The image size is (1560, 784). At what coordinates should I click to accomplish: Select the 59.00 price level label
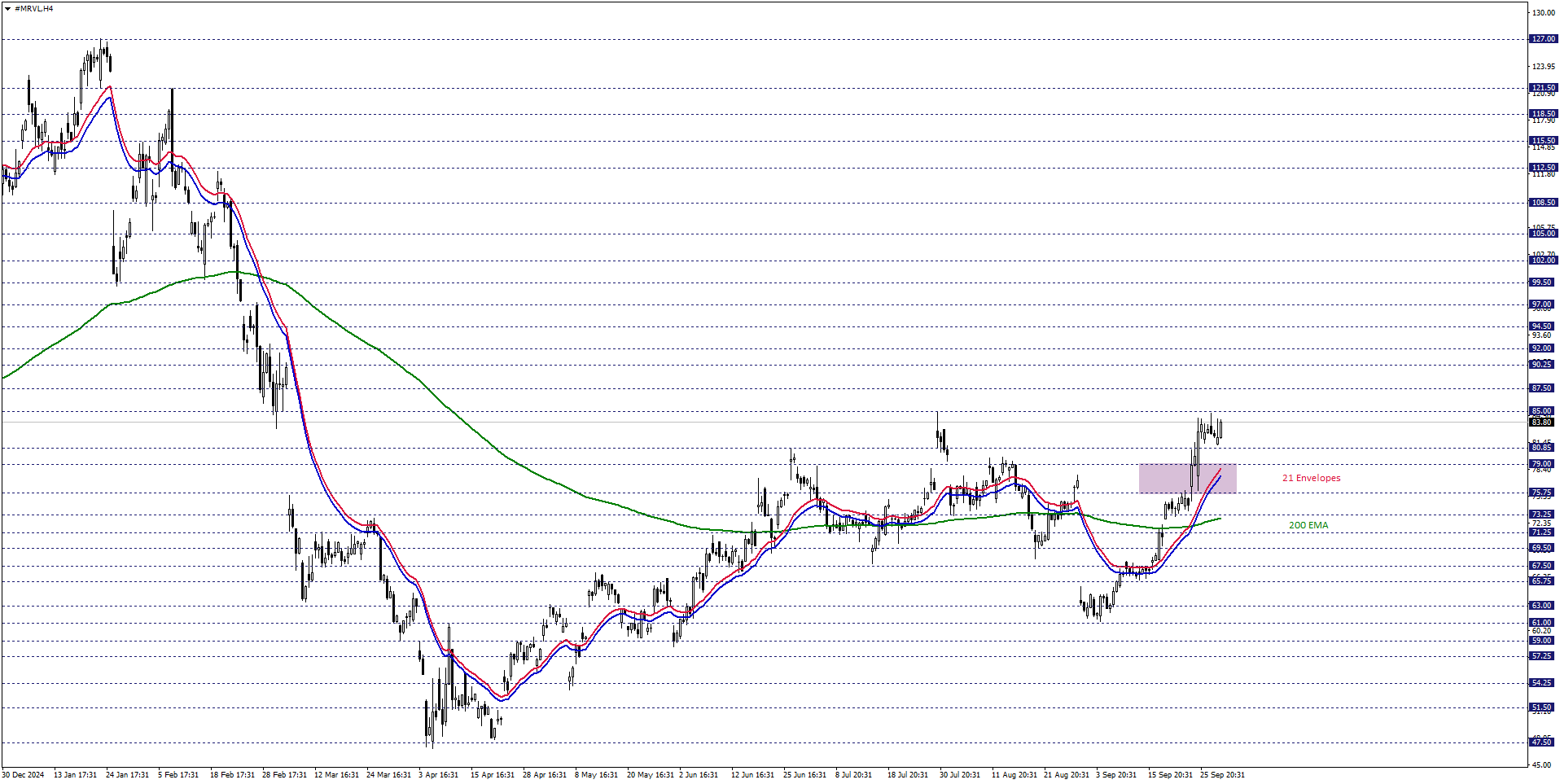click(x=1544, y=641)
